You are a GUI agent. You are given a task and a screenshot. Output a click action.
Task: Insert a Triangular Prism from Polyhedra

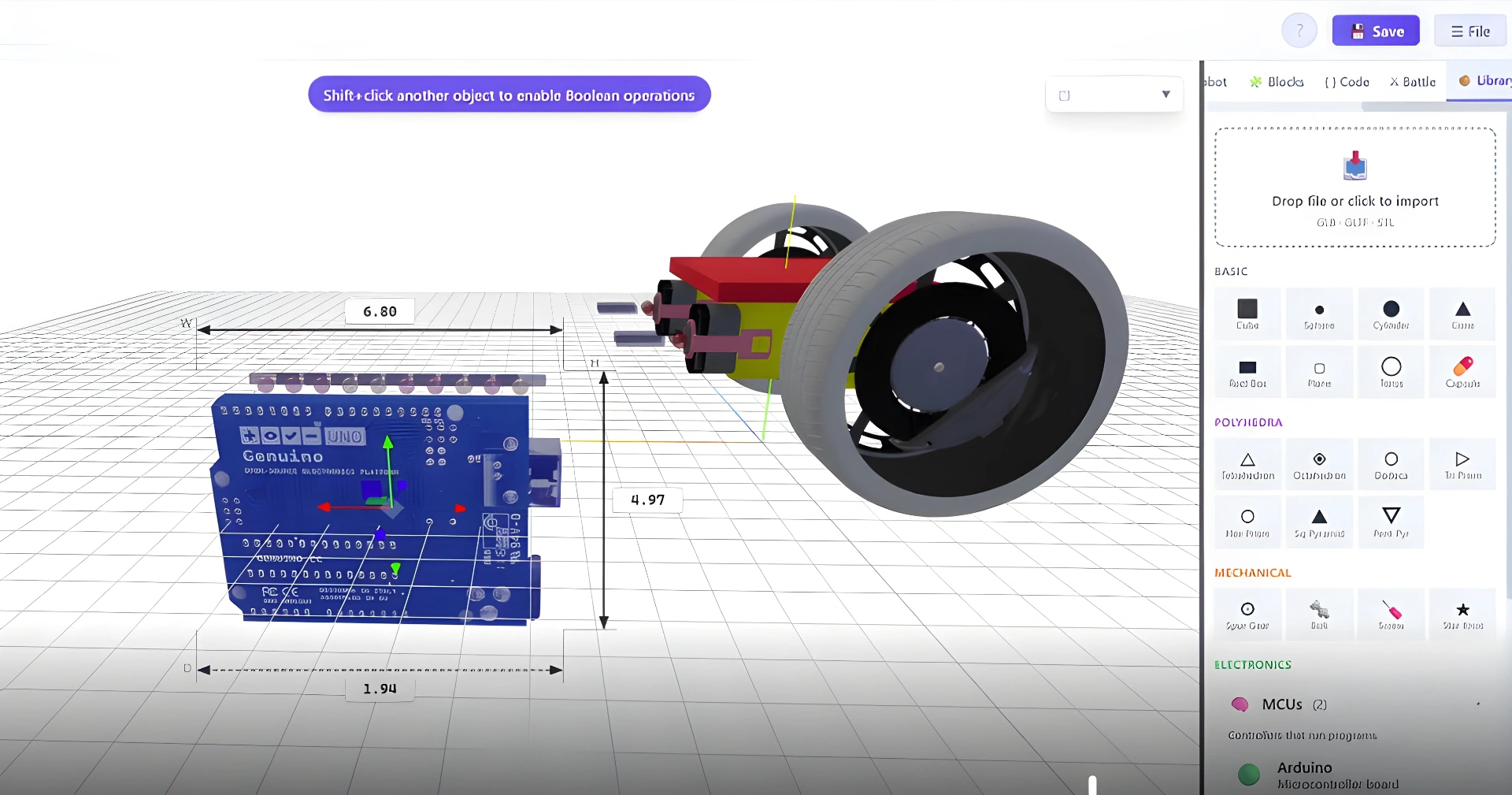1462,464
